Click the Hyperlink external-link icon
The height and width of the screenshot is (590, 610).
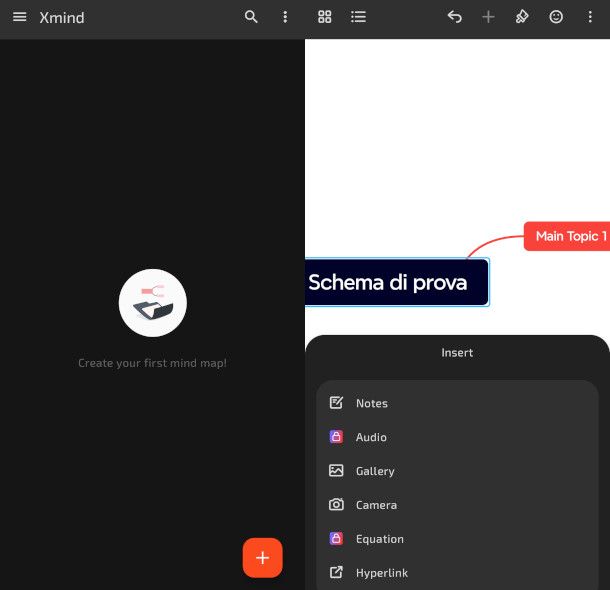tap(336, 572)
